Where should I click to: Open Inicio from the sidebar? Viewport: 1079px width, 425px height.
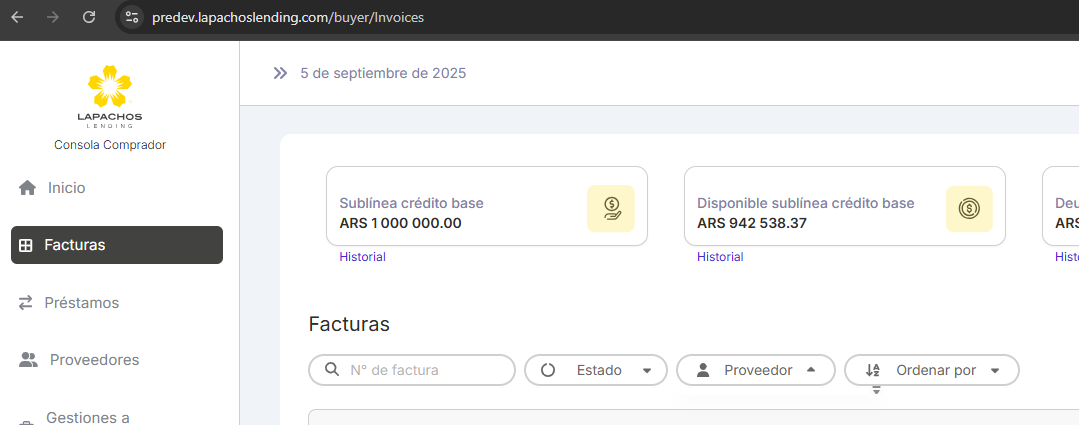click(67, 188)
